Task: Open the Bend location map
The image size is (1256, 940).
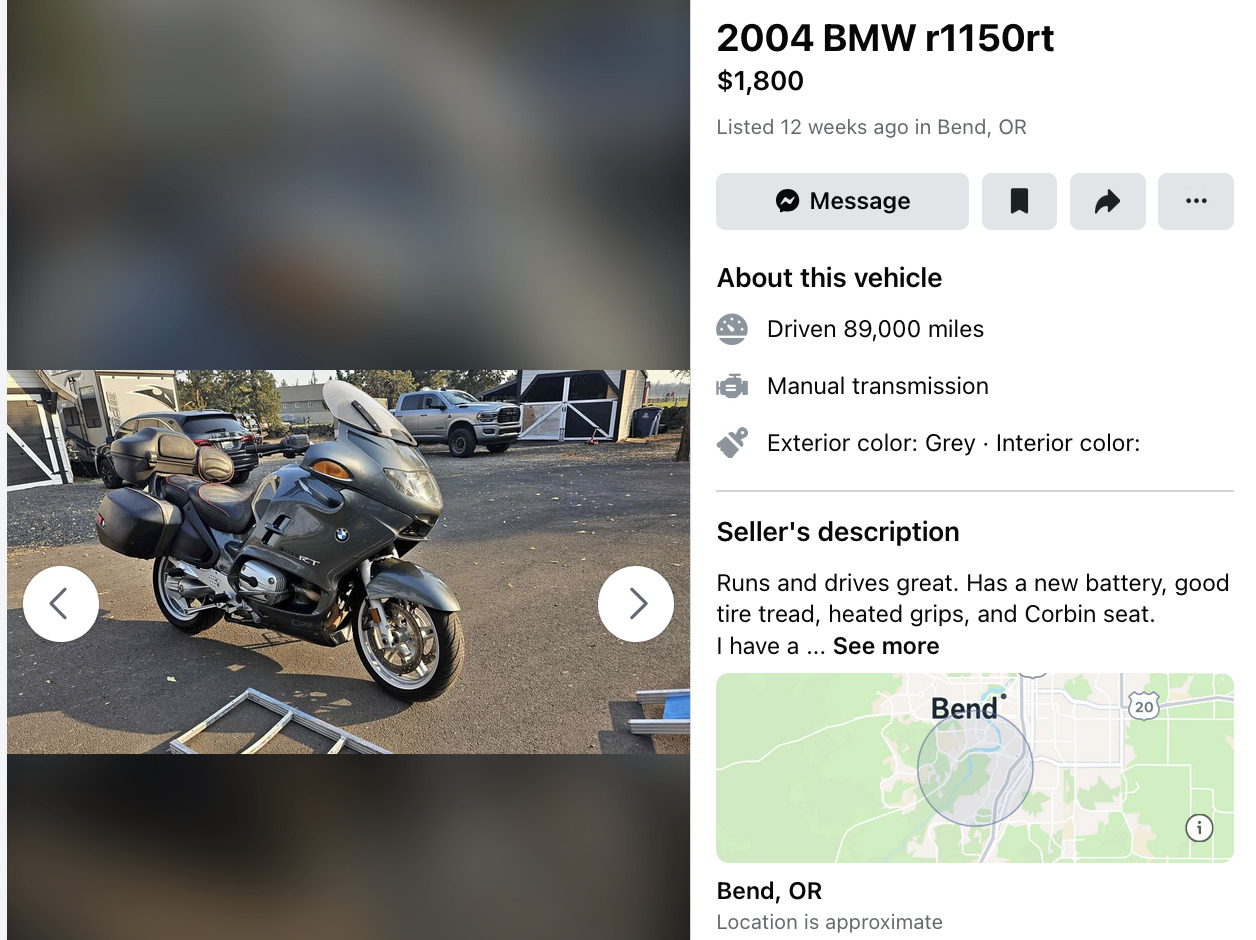Action: coord(975,768)
